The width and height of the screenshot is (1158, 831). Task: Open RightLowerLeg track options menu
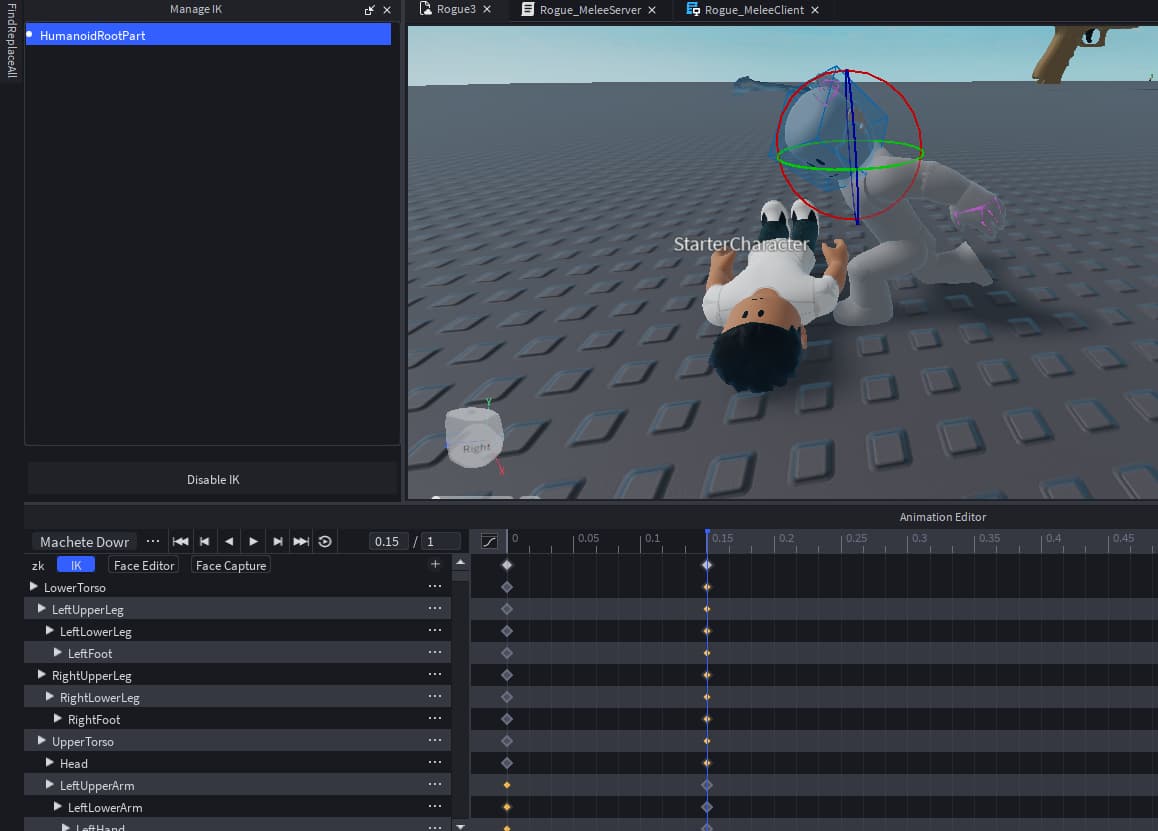click(x=435, y=697)
